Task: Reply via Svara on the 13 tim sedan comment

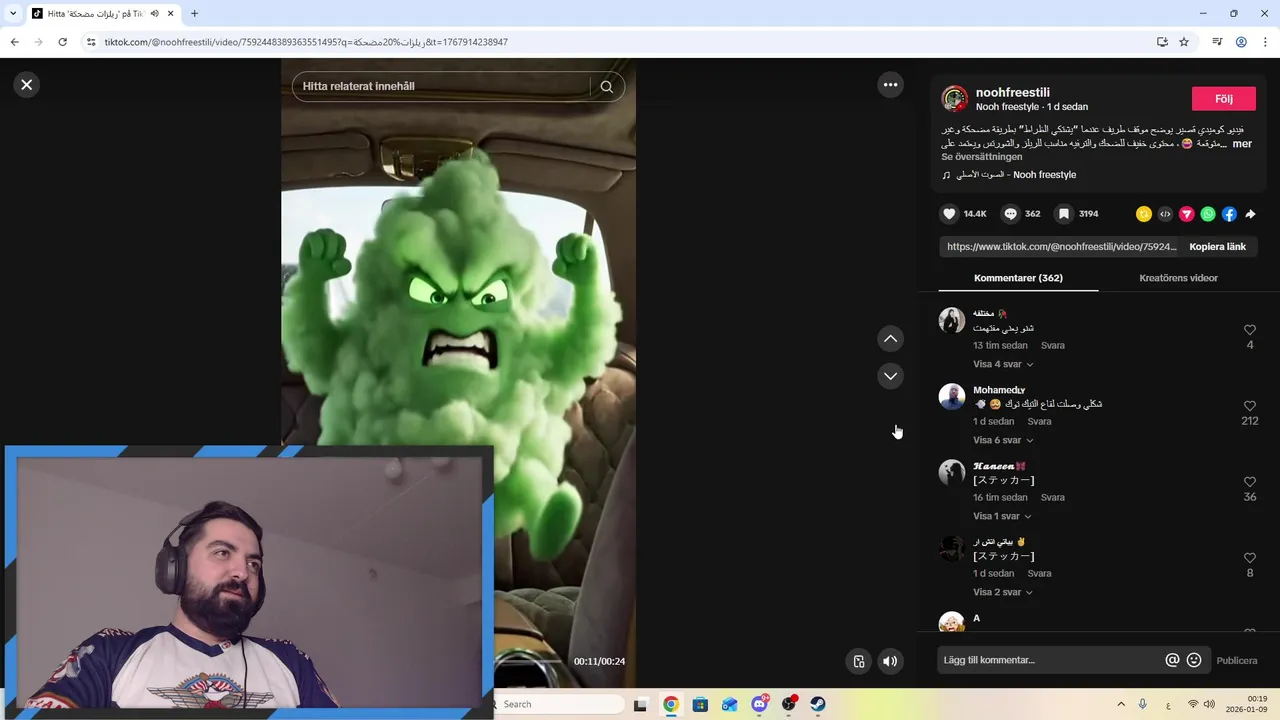Action: point(1052,346)
